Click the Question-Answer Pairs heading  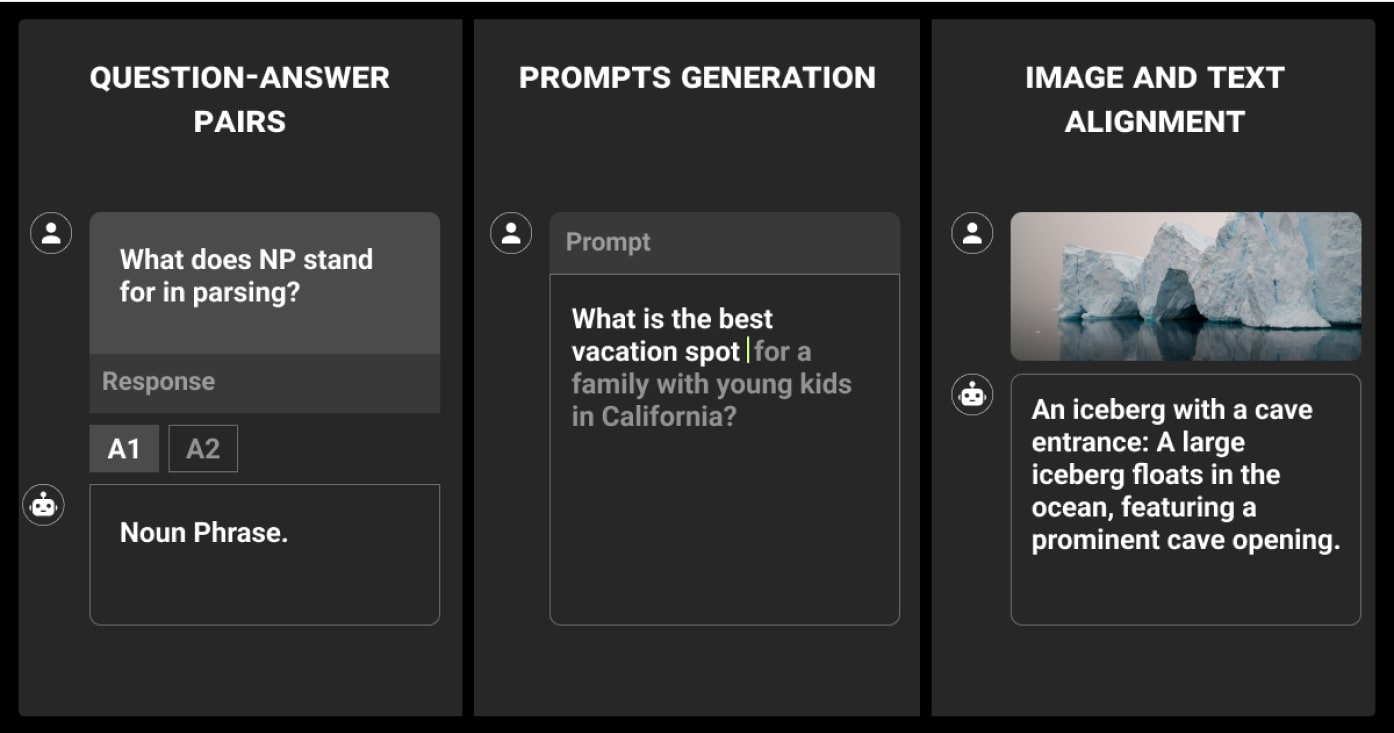(x=239, y=99)
